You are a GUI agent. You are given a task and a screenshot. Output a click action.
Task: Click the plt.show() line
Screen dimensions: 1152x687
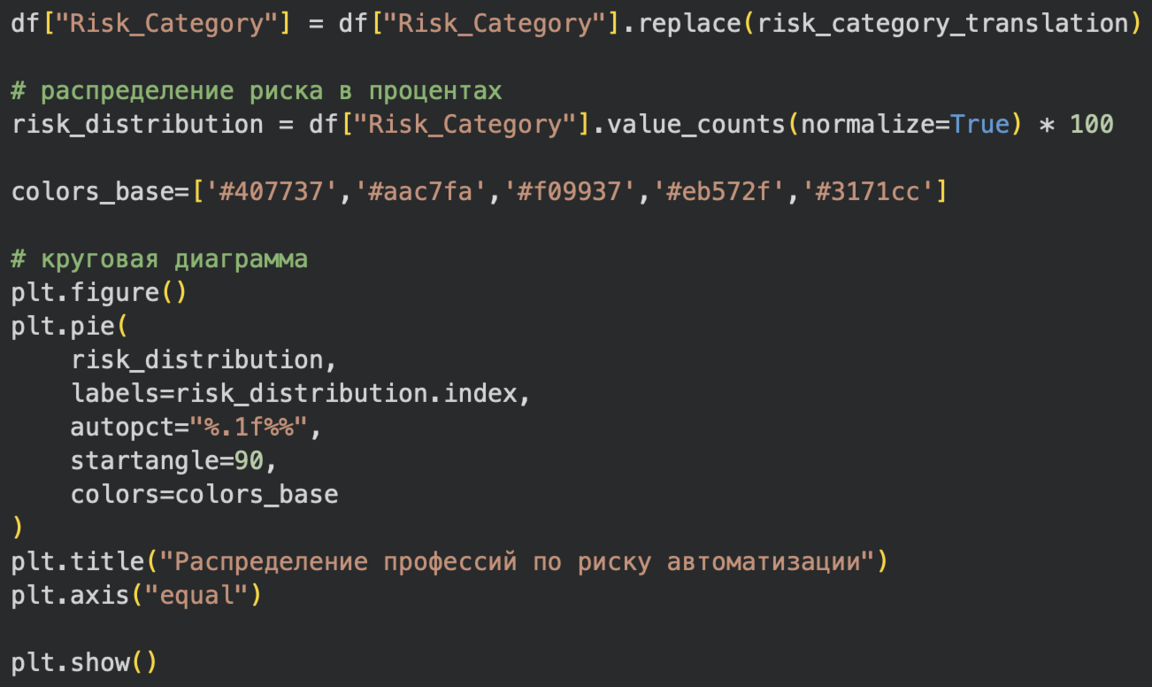(x=85, y=663)
